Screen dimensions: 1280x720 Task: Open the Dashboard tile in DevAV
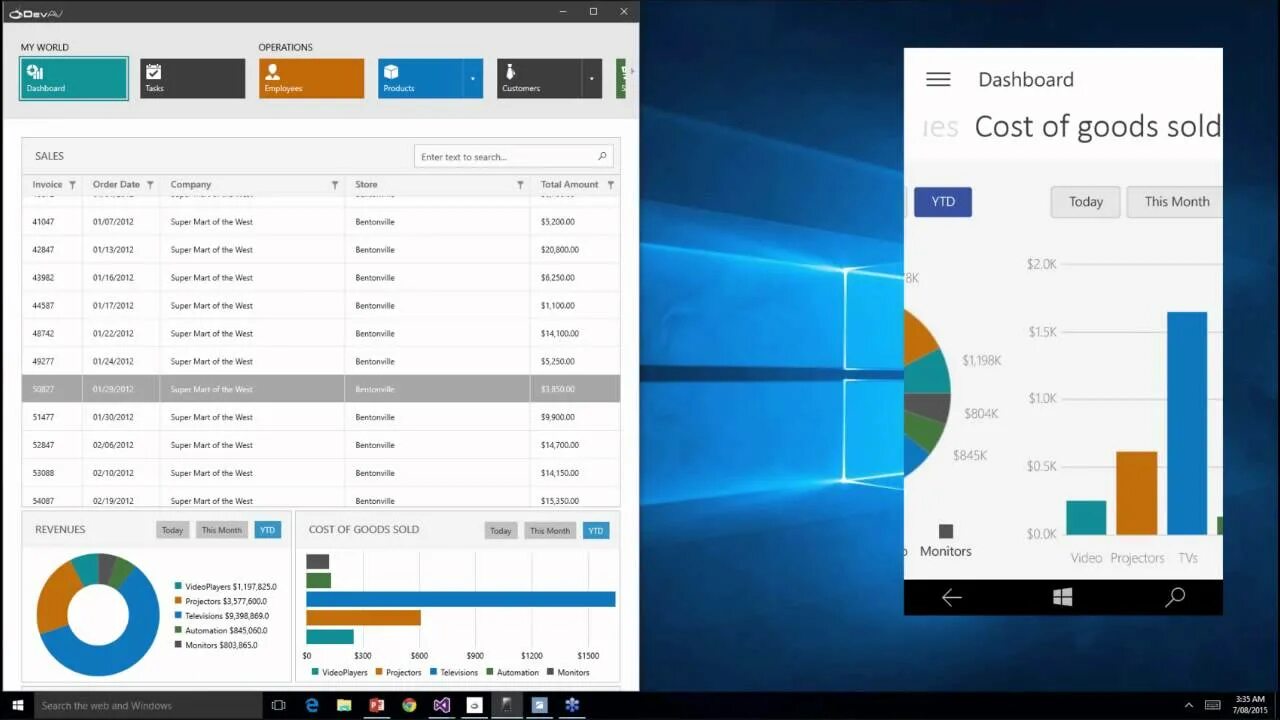click(x=74, y=78)
